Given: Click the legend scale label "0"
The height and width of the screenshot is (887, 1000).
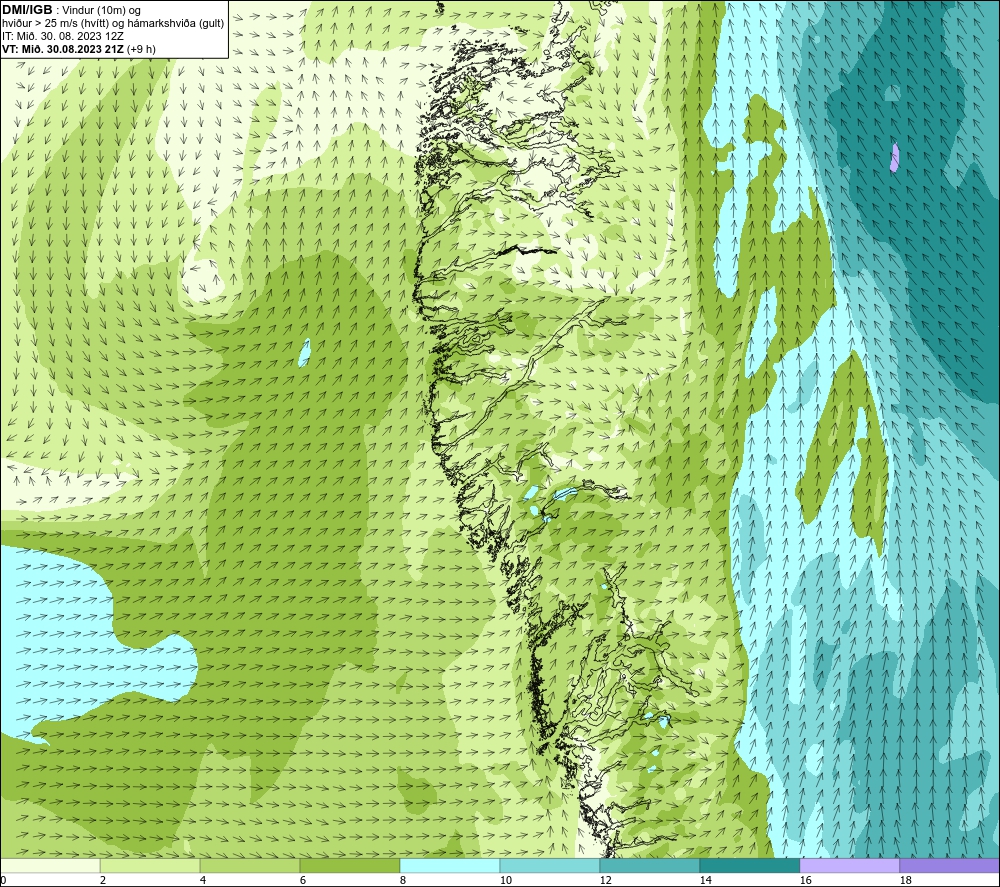Looking at the screenshot, I should (3, 881).
